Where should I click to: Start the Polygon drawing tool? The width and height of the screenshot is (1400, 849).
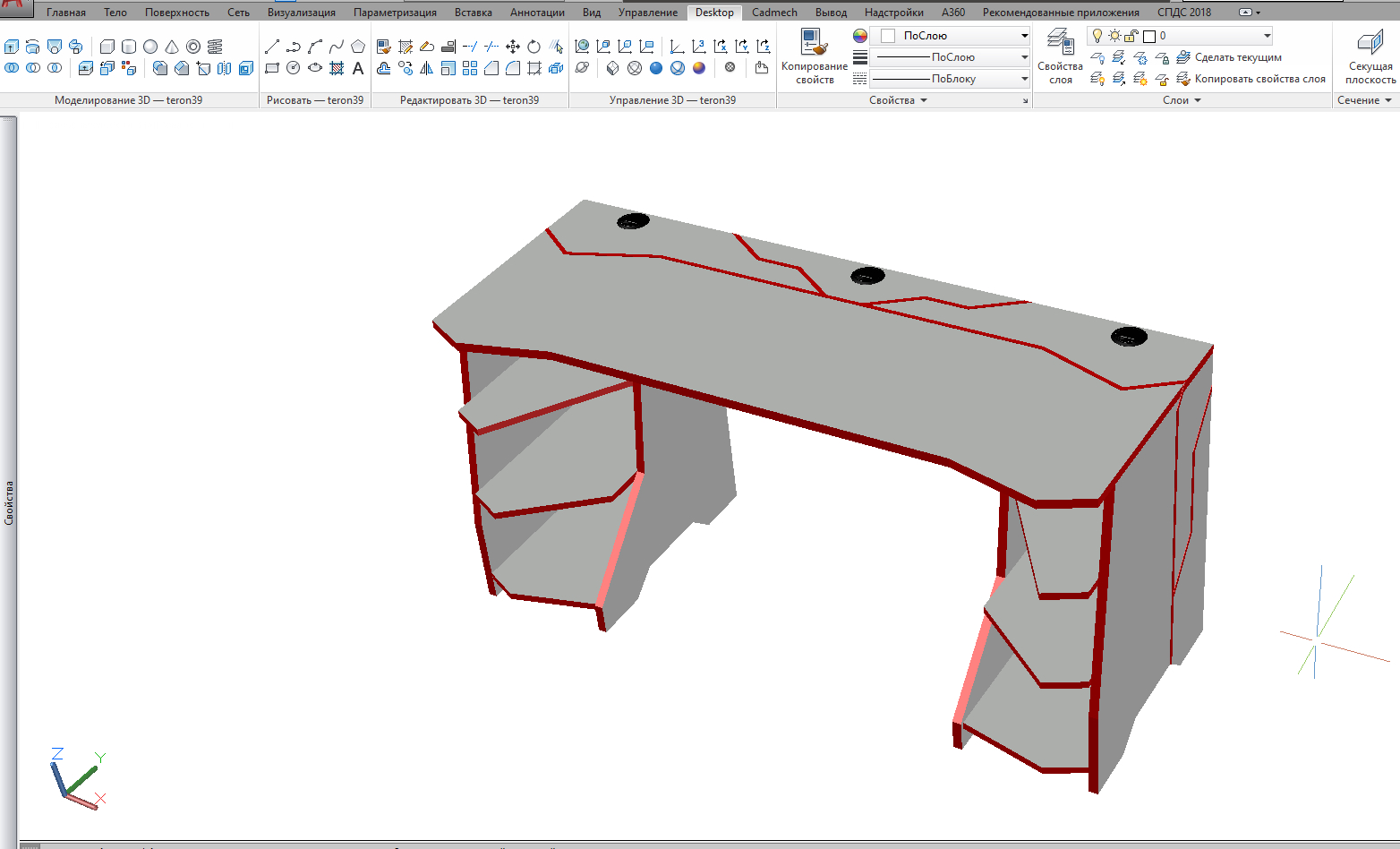[x=358, y=47]
